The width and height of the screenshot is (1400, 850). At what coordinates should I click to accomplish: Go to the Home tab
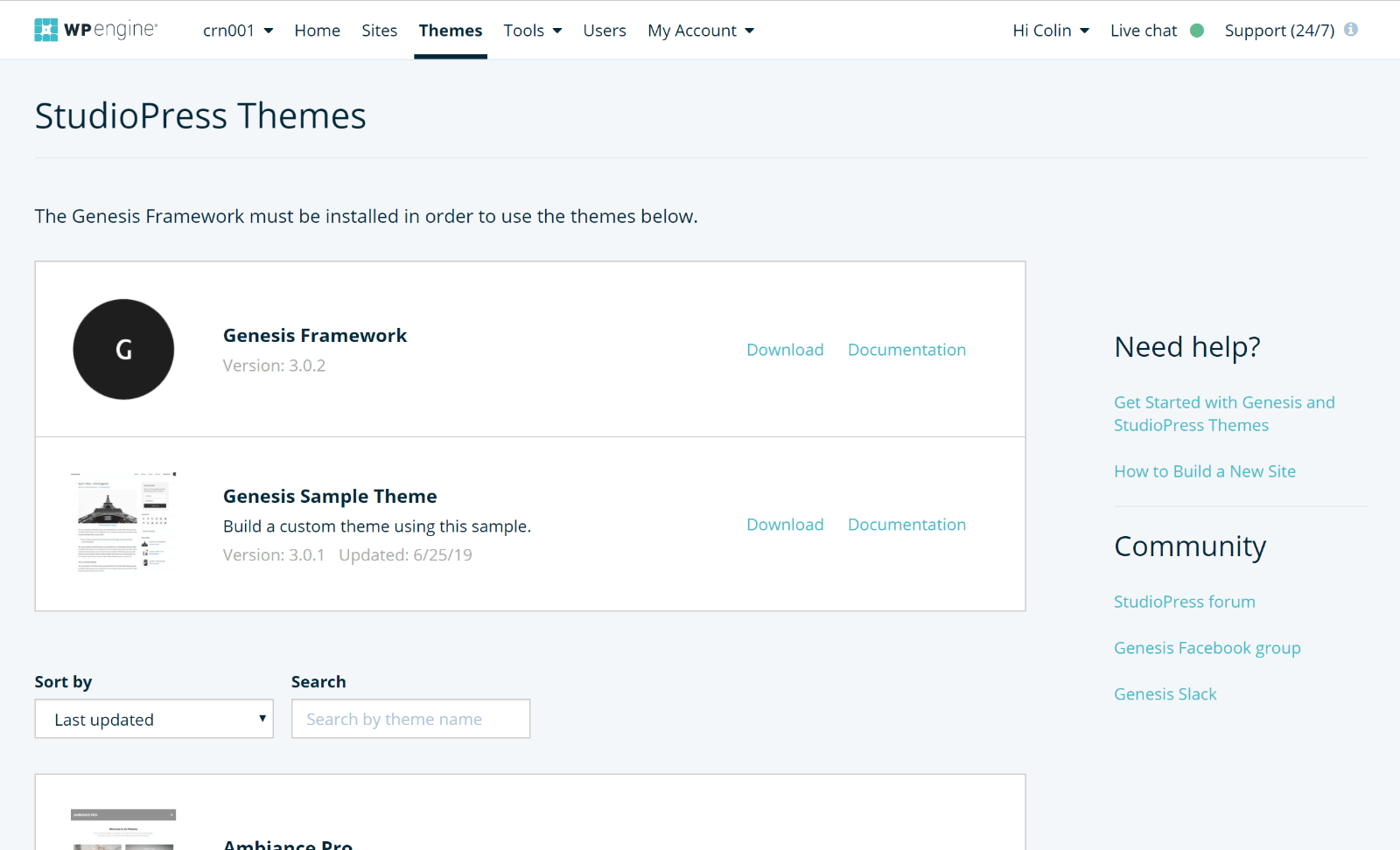click(317, 30)
